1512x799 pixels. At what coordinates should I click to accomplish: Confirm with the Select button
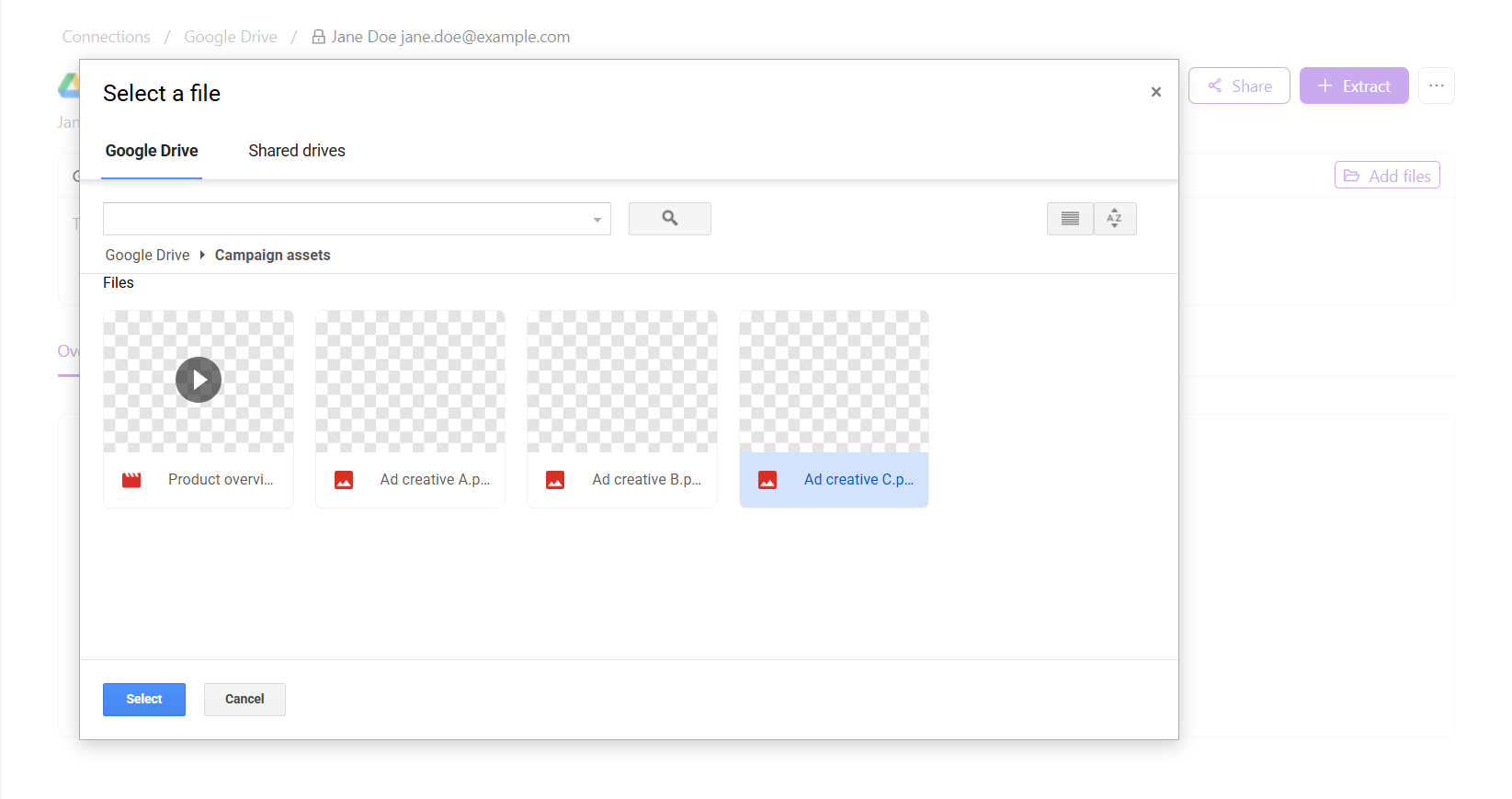(144, 700)
